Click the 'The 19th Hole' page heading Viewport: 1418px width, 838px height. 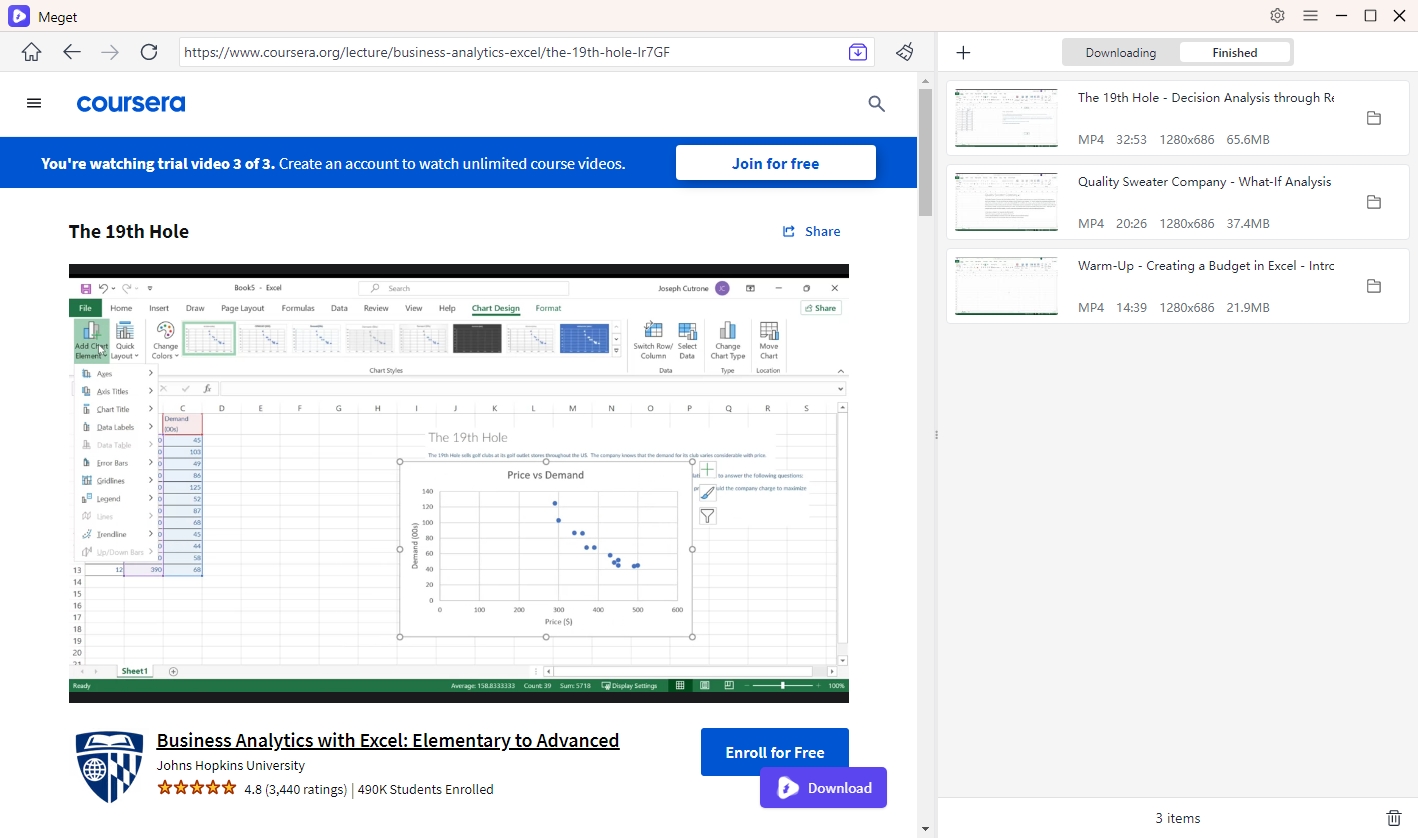pyautogui.click(x=129, y=231)
